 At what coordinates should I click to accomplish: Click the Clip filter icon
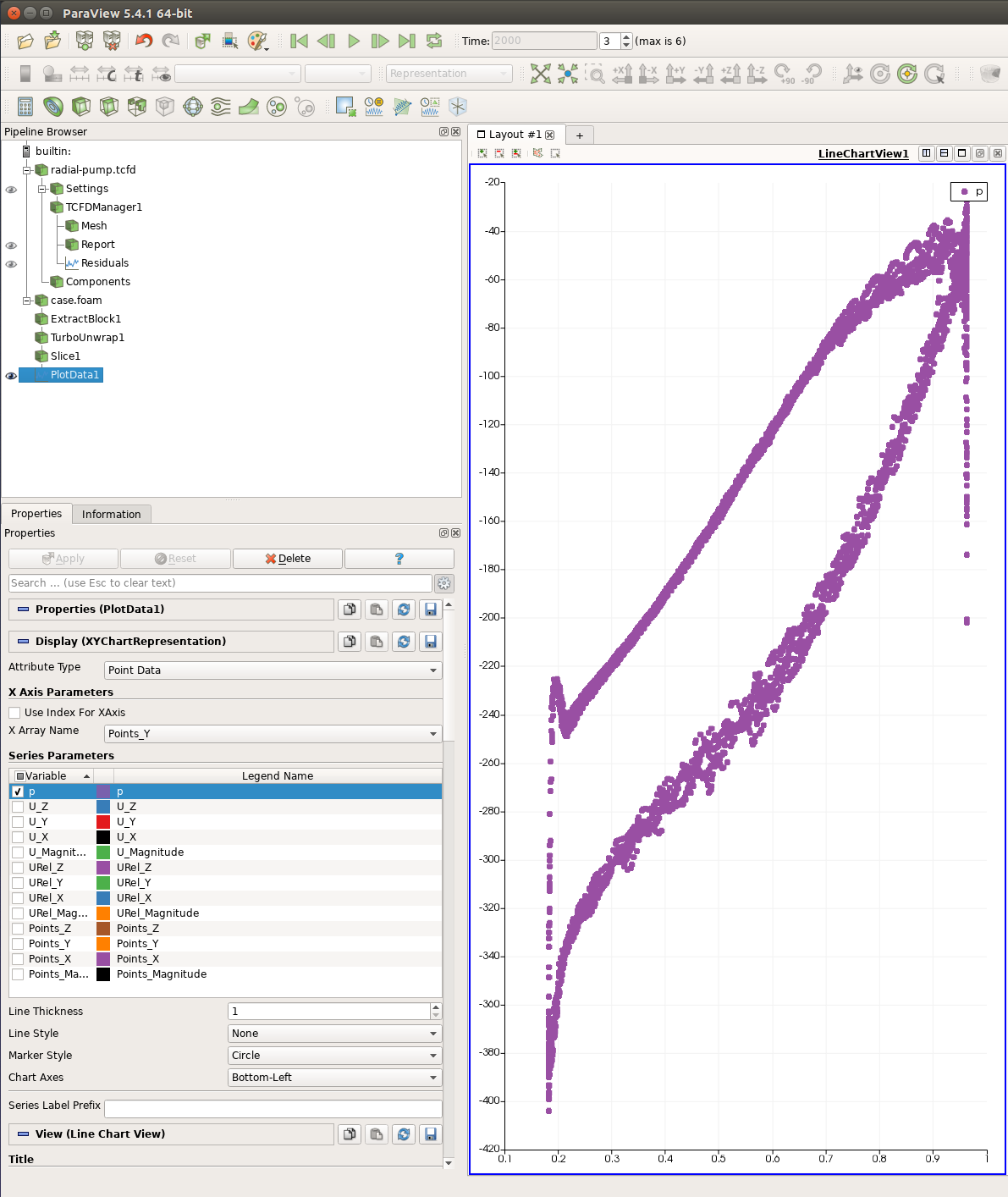pyautogui.click(x=81, y=107)
